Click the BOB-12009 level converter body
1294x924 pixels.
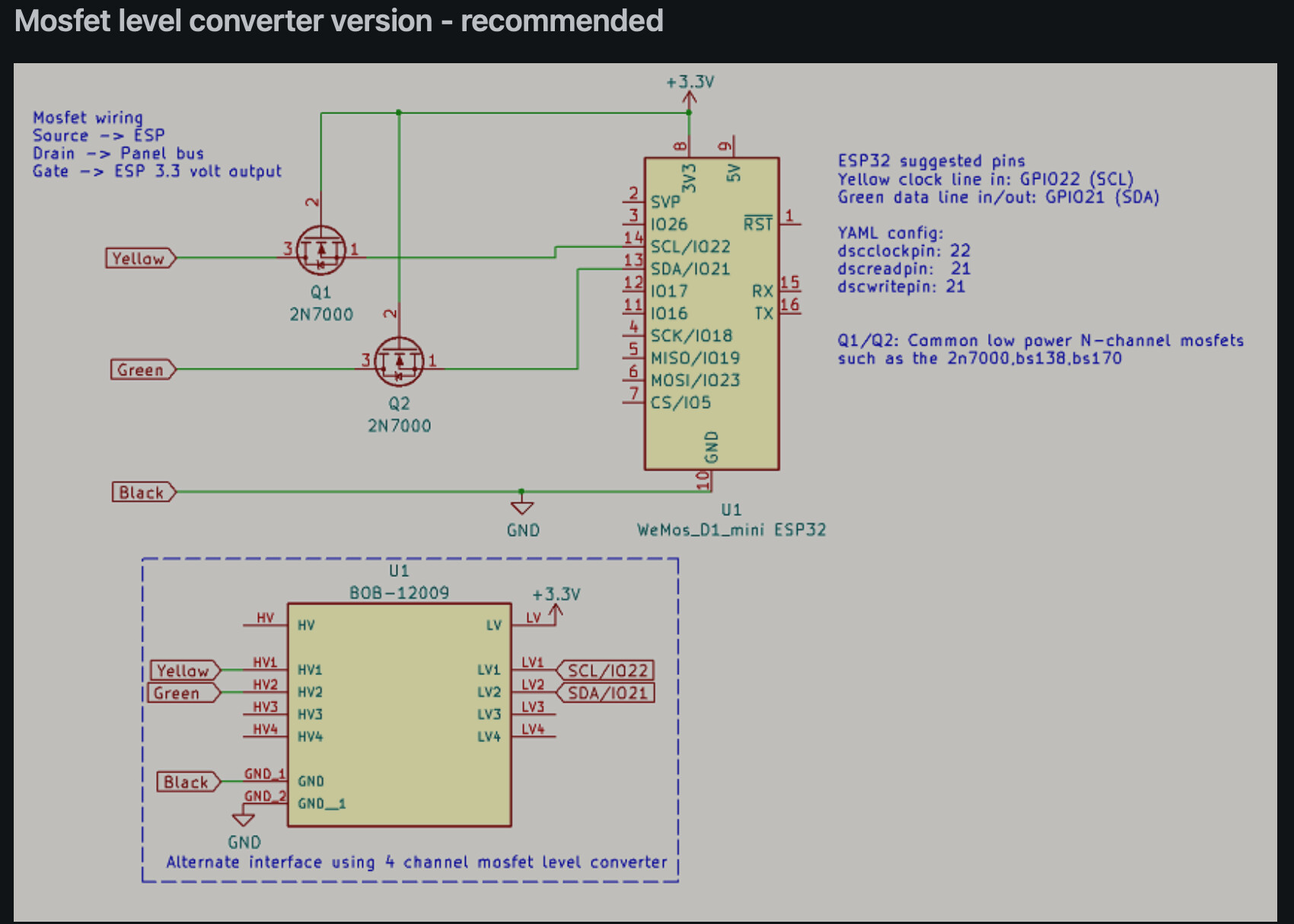pyautogui.click(x=400, y=715)
